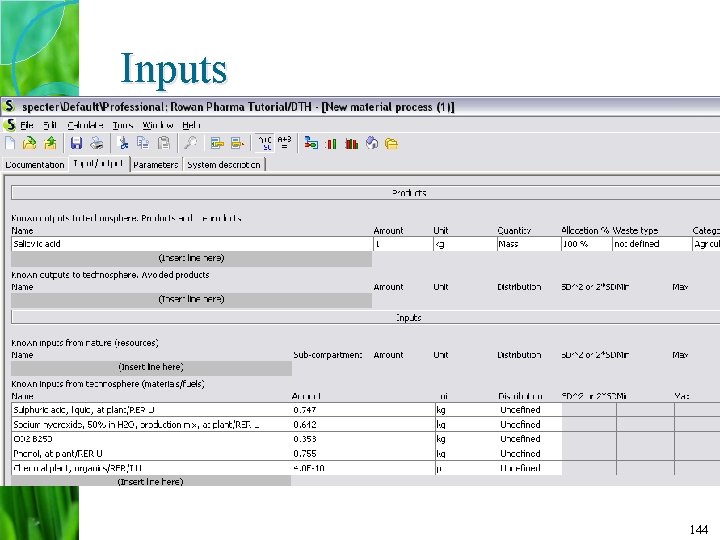Screen dimensions: 720x540
Task: Collapse the Products section header
Action: point(366,193)
